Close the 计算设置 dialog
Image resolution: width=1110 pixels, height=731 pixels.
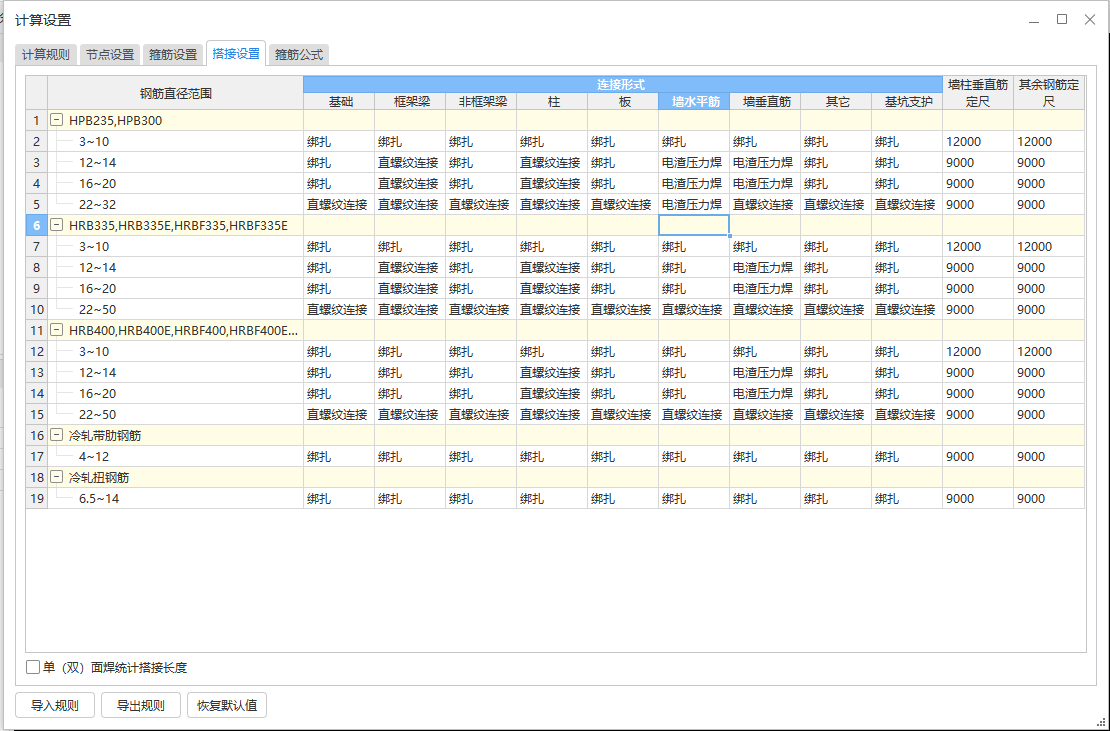pos(1090,20)
